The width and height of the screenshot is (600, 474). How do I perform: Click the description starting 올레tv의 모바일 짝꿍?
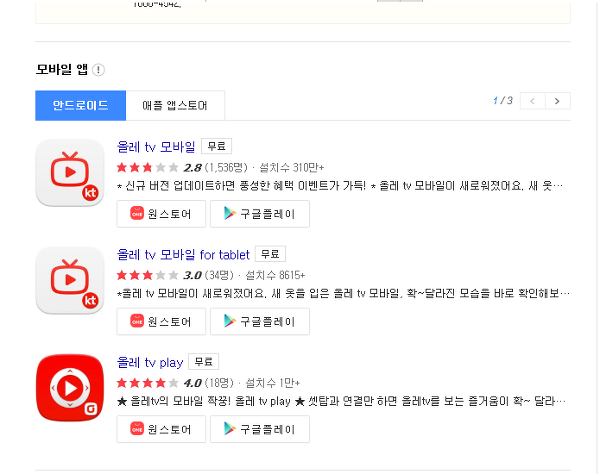[x=341, y=402]
